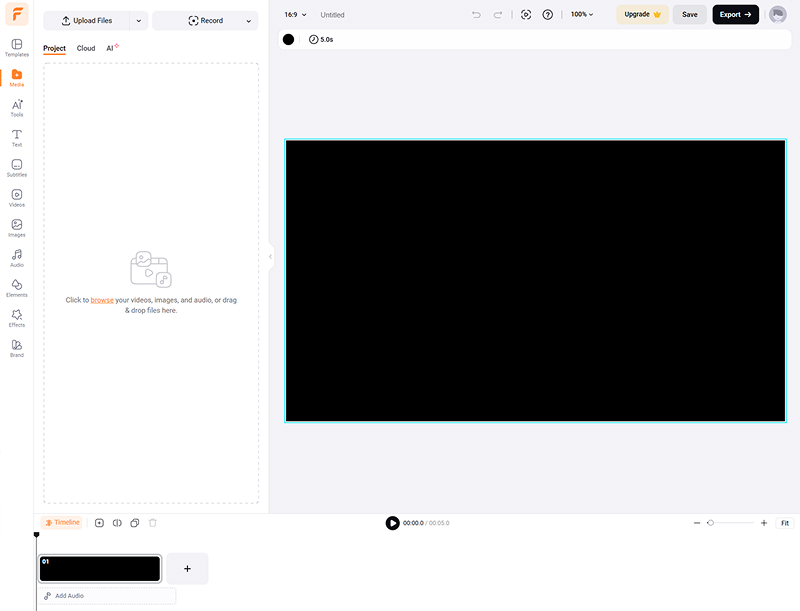Collapse the media side panel
Image resolution: width=800 pixels, height=611 pixels.
pyautogui.click(x=270, y=257)
